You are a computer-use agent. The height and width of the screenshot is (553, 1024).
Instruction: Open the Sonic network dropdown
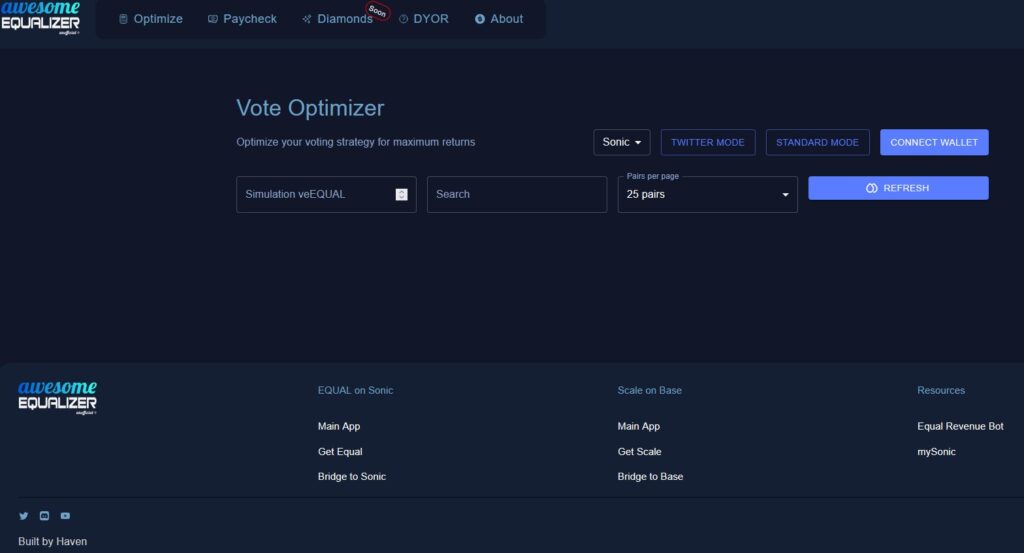coord(621,142)
